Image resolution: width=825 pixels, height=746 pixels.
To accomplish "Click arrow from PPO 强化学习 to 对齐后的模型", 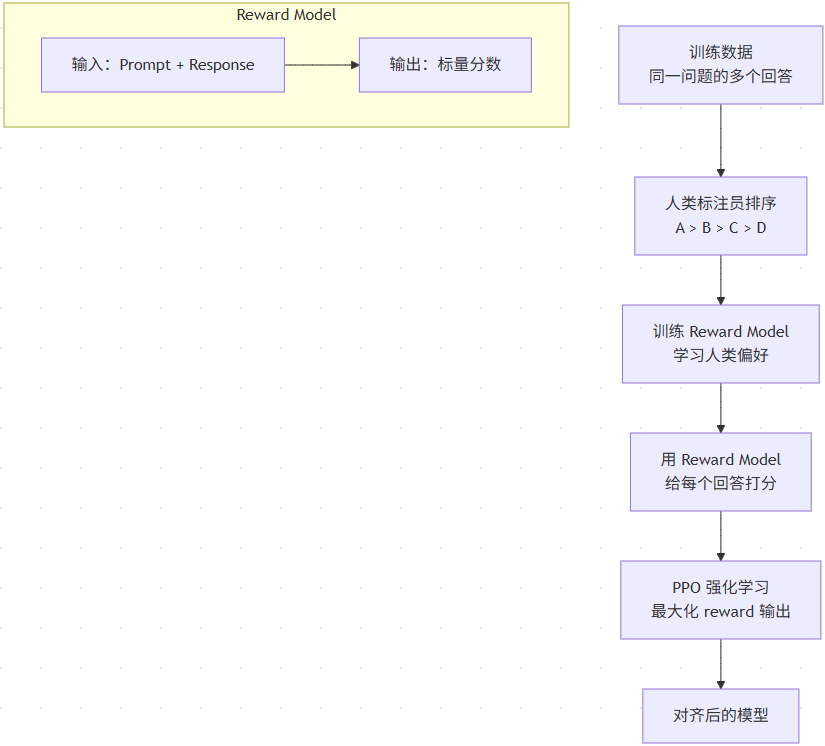I will coord(720,664).
